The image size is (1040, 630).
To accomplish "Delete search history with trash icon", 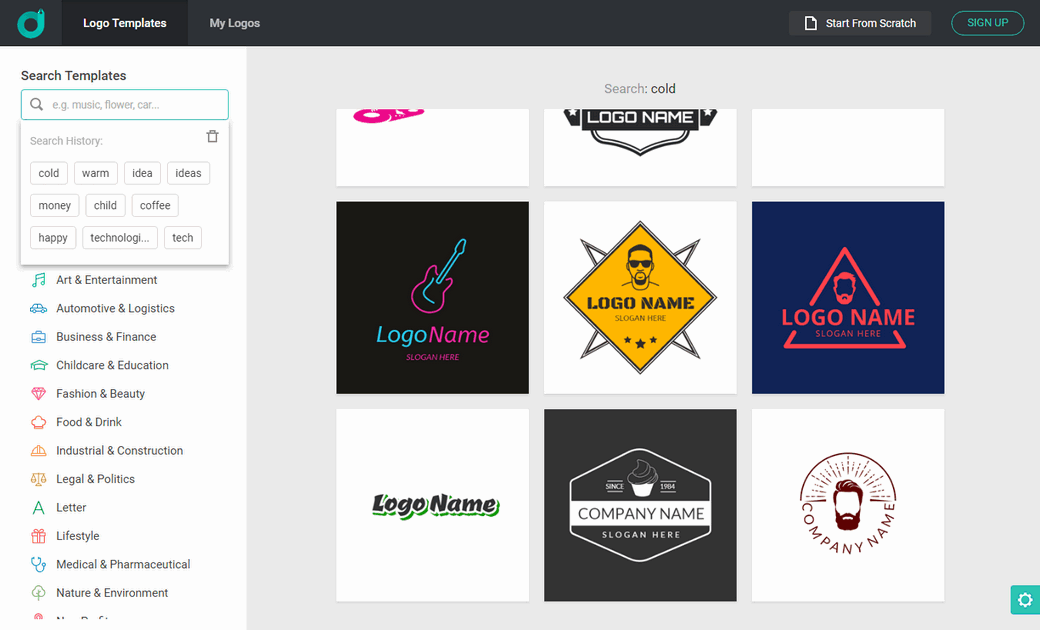I will pos(212,137).
